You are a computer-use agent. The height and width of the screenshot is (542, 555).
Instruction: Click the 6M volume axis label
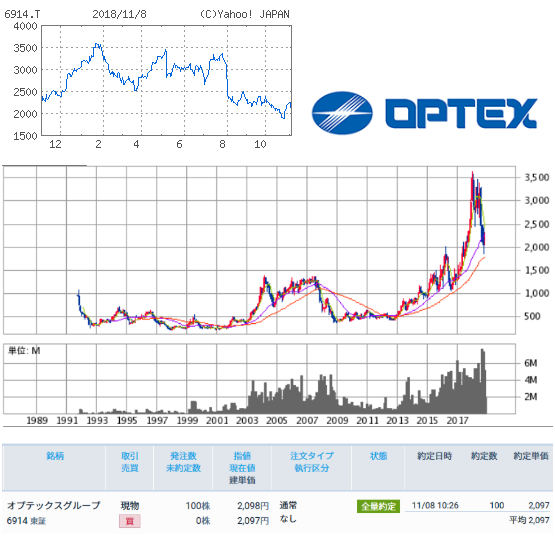click(x=531, y=363)
